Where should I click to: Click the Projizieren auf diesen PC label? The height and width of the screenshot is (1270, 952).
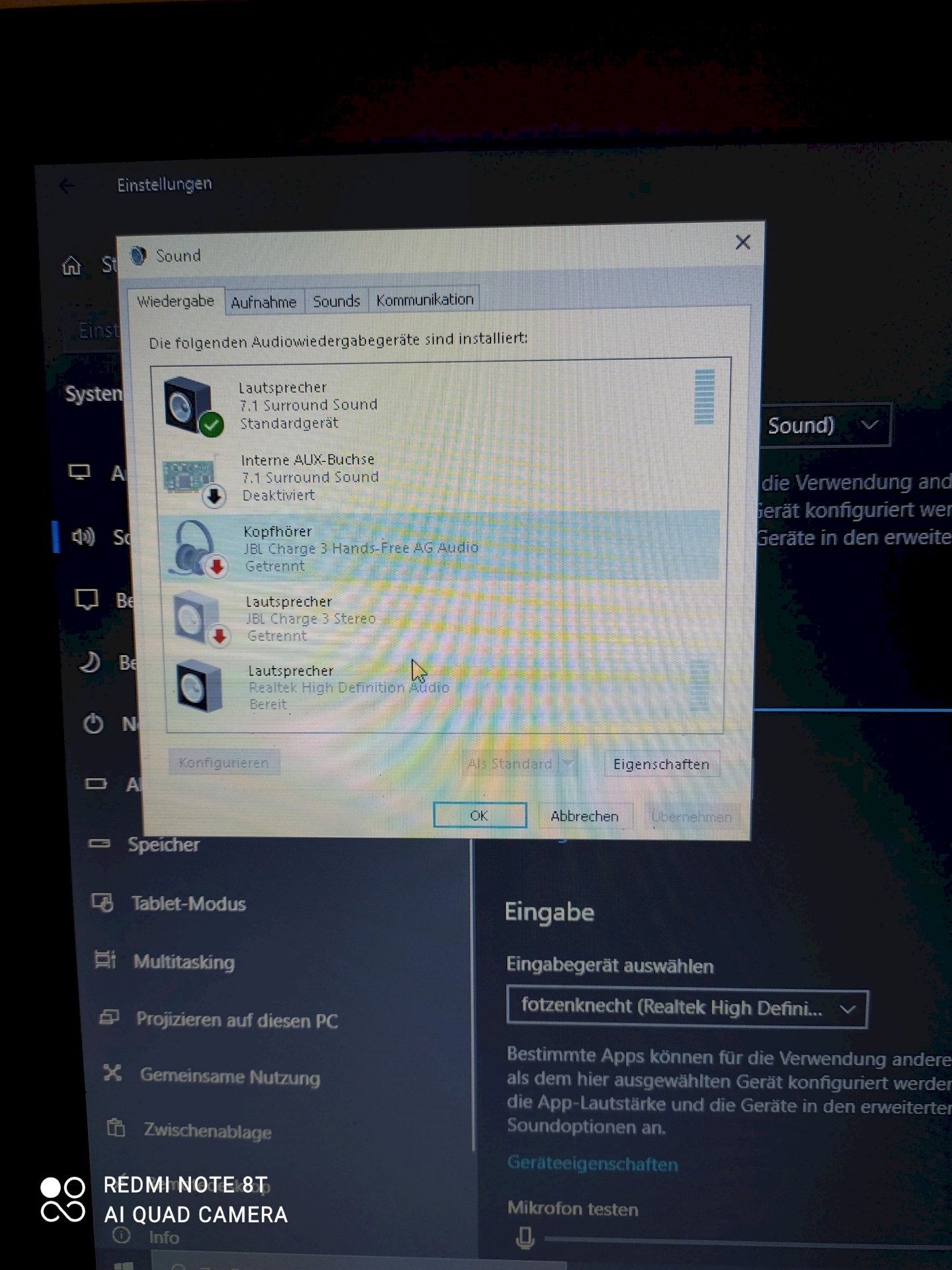[237, 1020]
